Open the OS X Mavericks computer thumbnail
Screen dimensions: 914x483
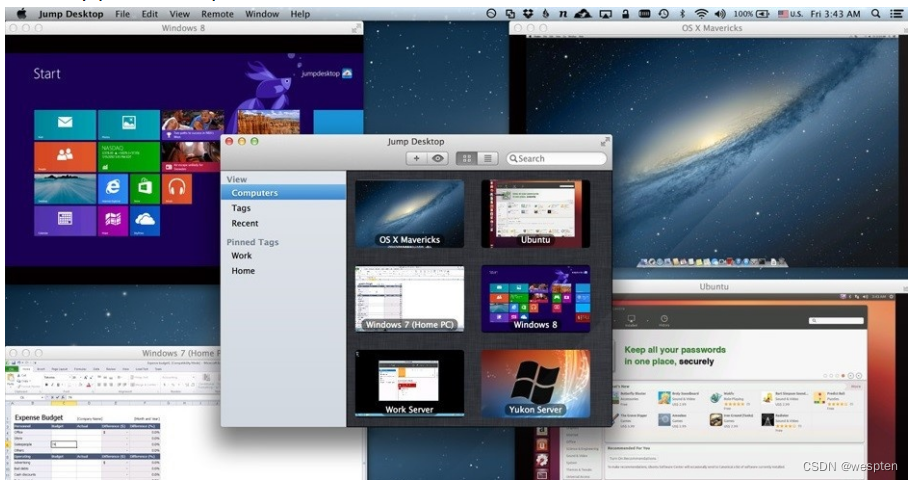point(409,213)
